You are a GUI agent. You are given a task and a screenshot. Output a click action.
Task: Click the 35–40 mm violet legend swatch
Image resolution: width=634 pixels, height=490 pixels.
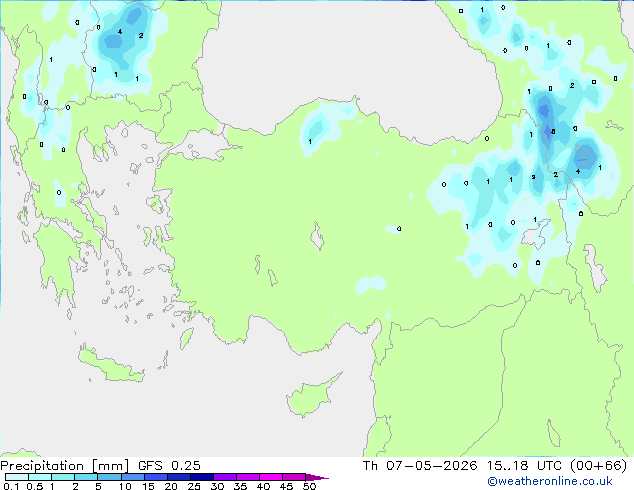pyautogui.click(x=248, y=477)
